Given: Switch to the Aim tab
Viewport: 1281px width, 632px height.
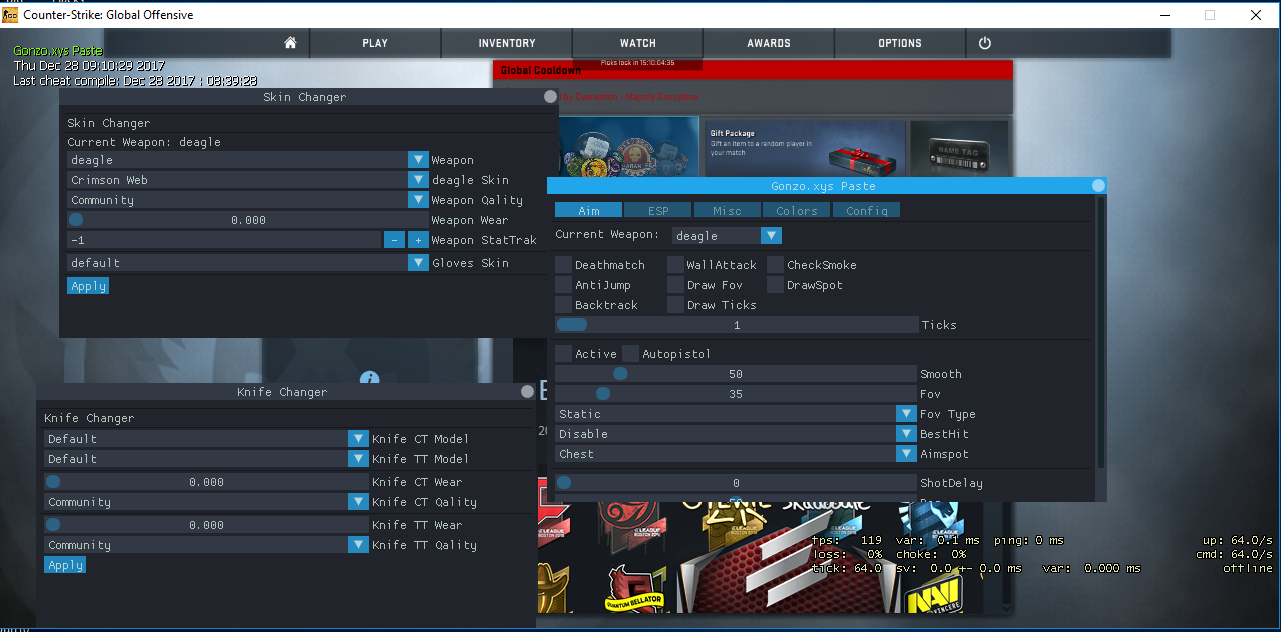Looking at the screenshot, I should 588,211.
